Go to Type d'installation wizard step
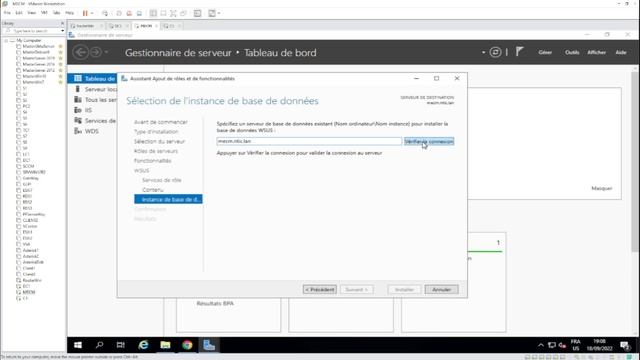 pyautogui.click(x=156, y=131)
